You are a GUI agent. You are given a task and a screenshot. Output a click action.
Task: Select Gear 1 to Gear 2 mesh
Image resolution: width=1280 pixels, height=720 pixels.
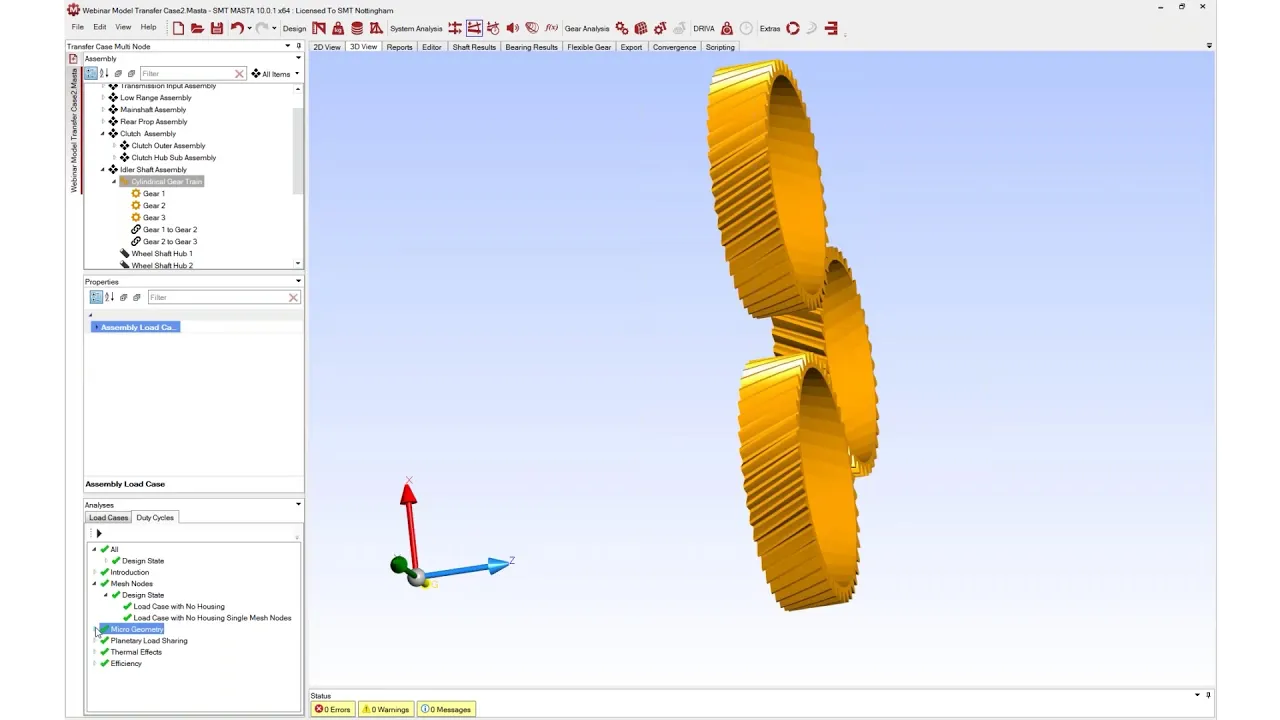(170, 230)
